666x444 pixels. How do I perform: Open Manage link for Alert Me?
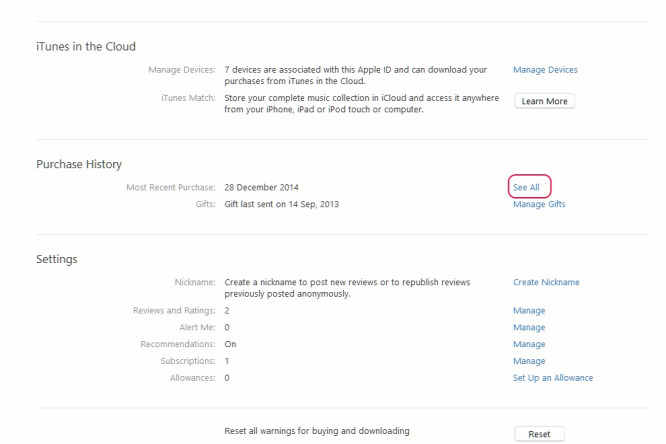(529, 327)
